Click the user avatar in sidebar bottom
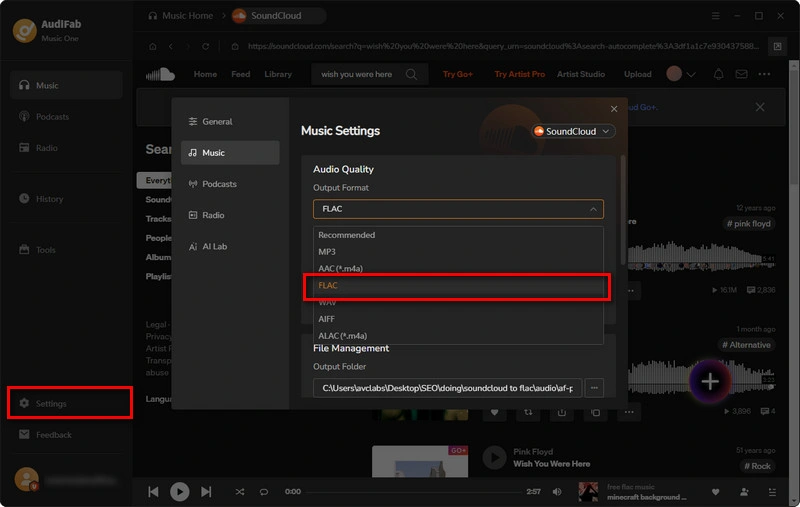 (x=26, y=479)
